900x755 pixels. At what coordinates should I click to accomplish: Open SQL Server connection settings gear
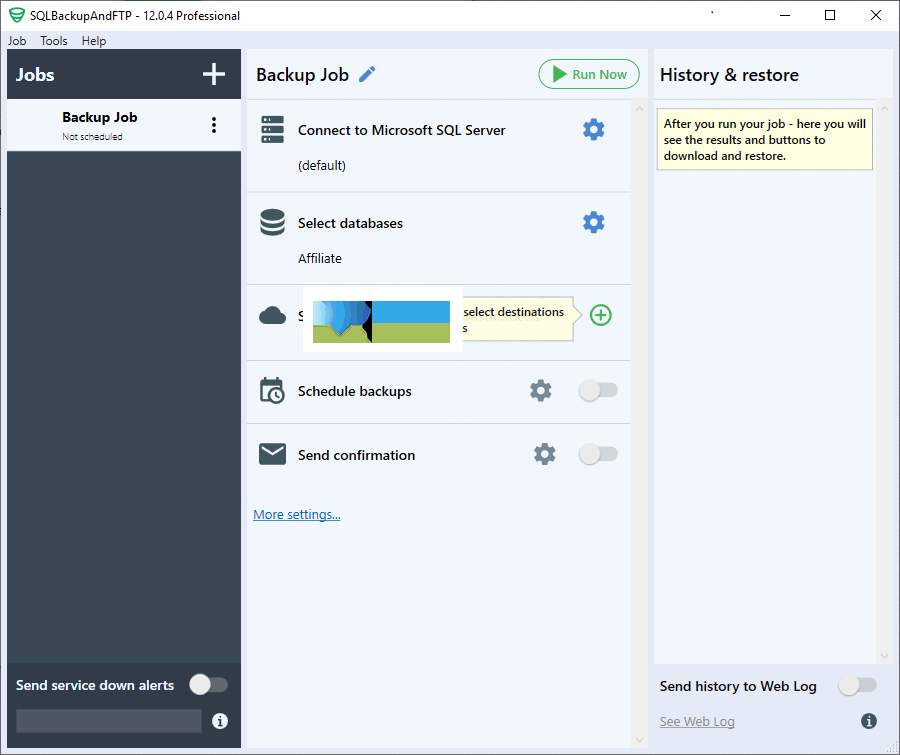[x=593, y=130]
